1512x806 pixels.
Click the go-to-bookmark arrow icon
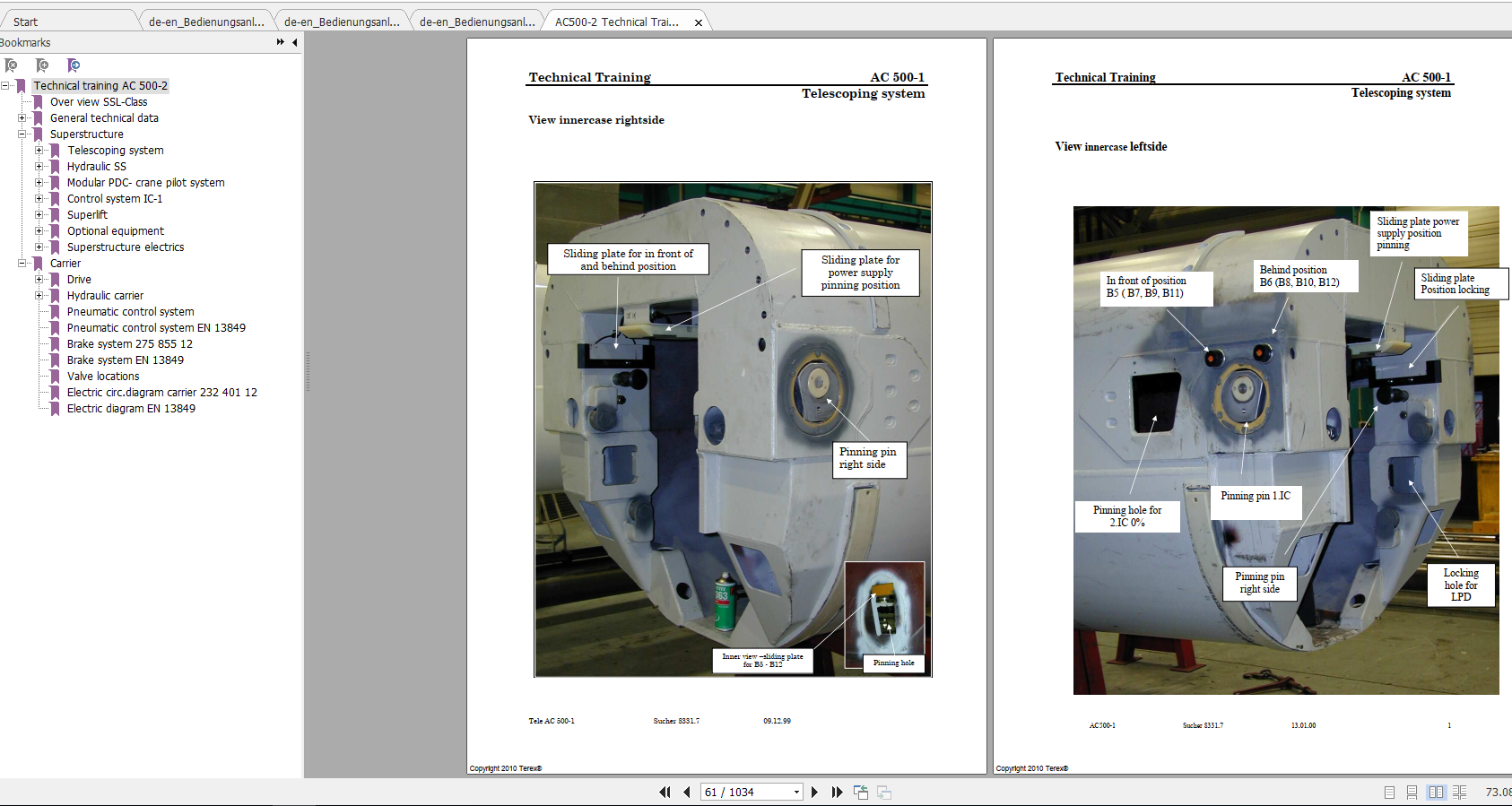[x=74, y=65]
